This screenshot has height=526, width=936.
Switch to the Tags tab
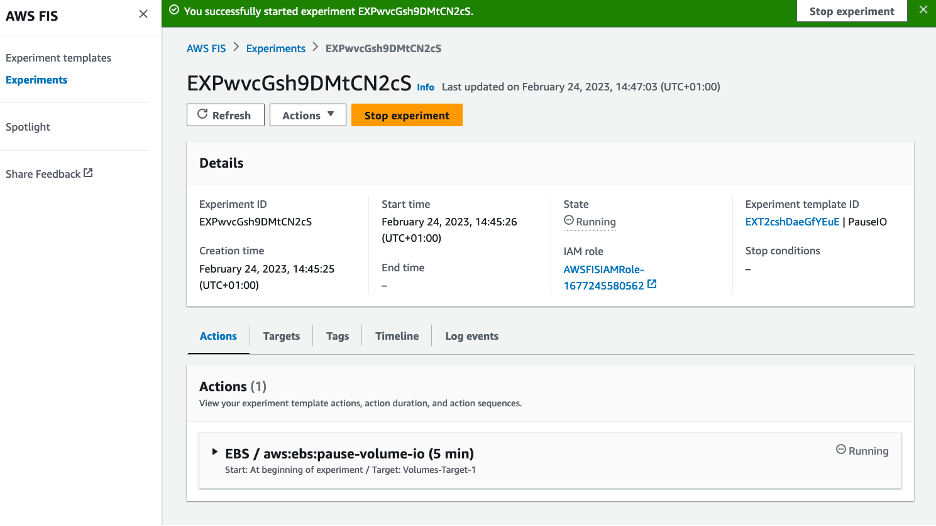tap(337, 336)
